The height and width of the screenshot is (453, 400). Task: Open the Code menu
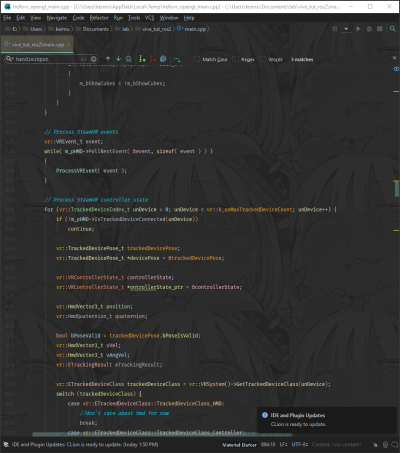coord(78,18)
